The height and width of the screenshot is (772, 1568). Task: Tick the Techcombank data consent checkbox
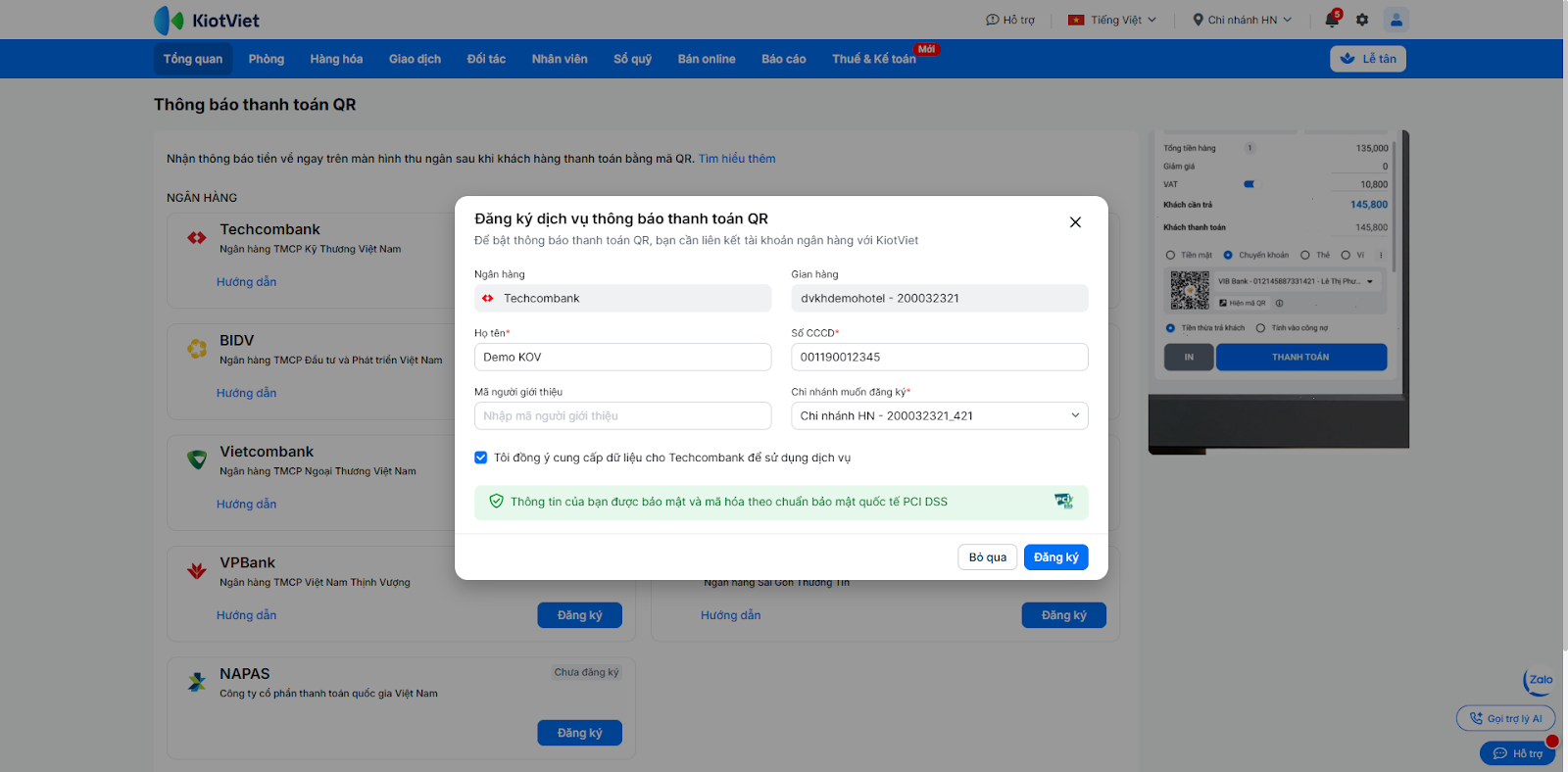click(481, 458)
